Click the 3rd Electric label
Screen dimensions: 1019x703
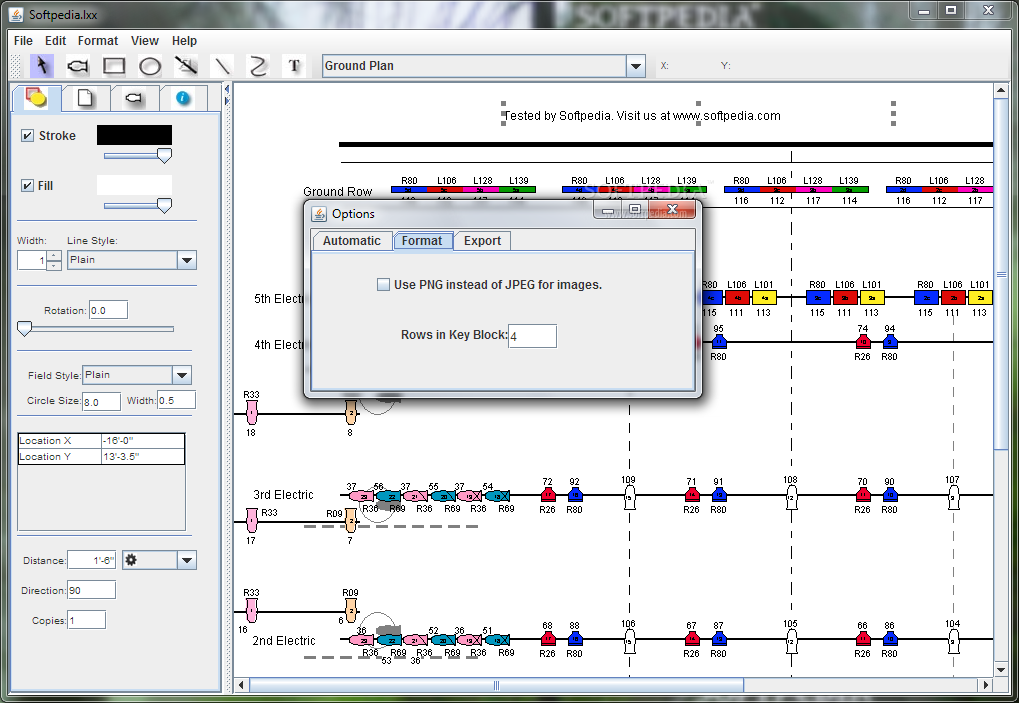(283, 494)
